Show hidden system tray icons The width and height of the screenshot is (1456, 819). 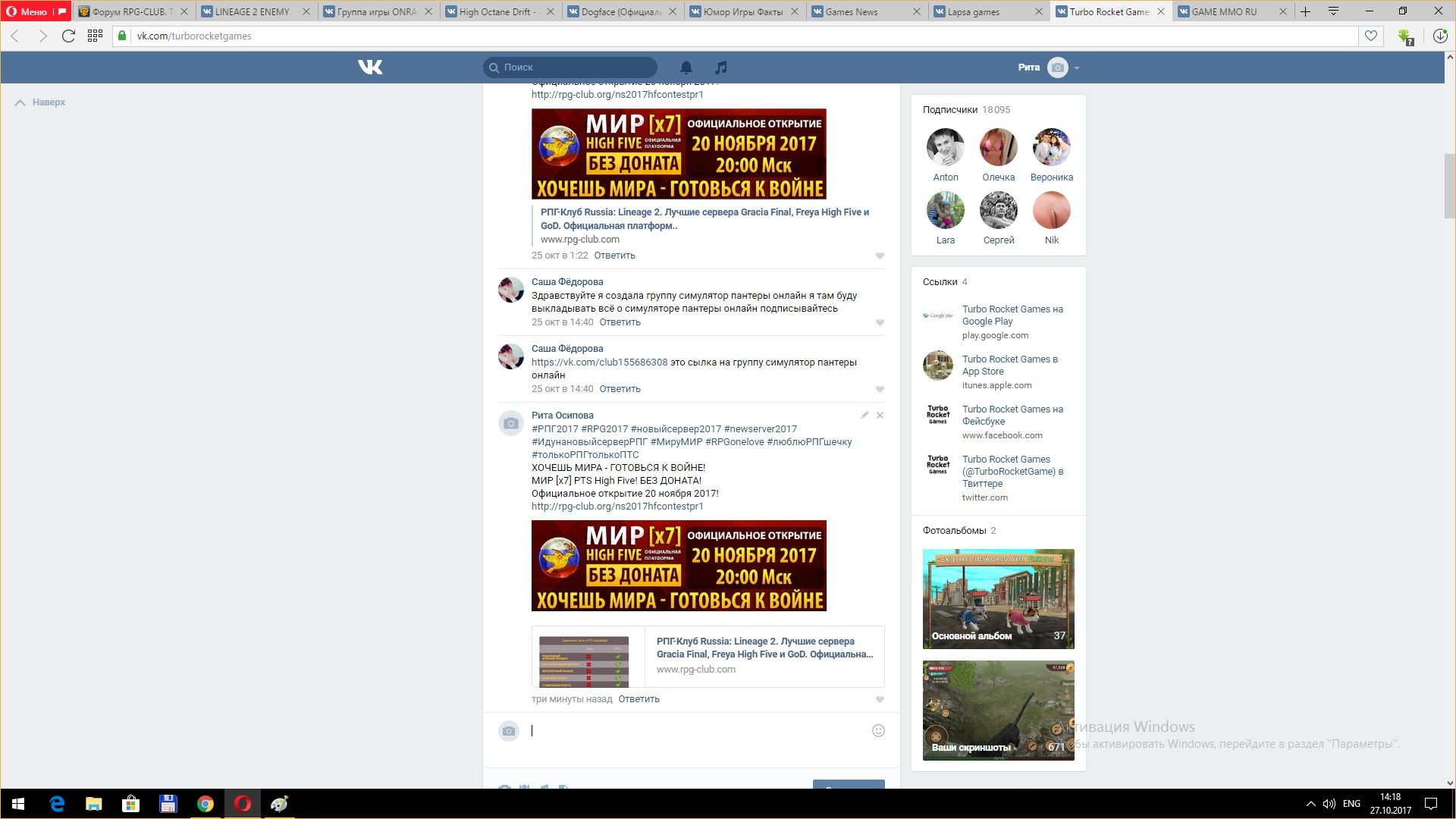(x=1310, y=804)
